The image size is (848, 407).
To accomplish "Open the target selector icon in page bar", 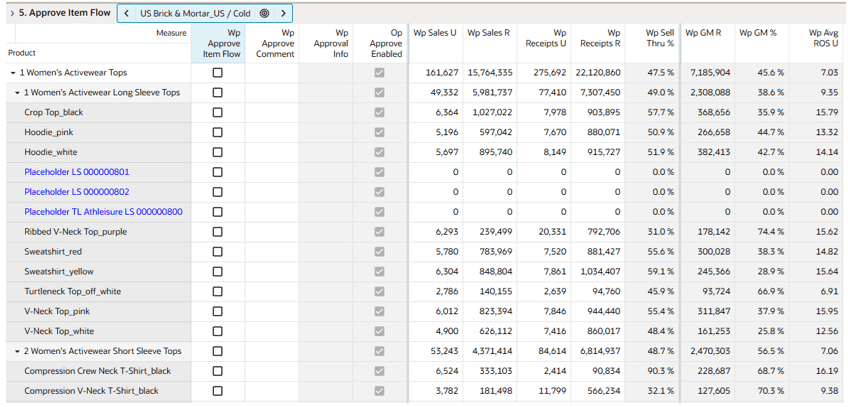I will [x=264, y=14].
